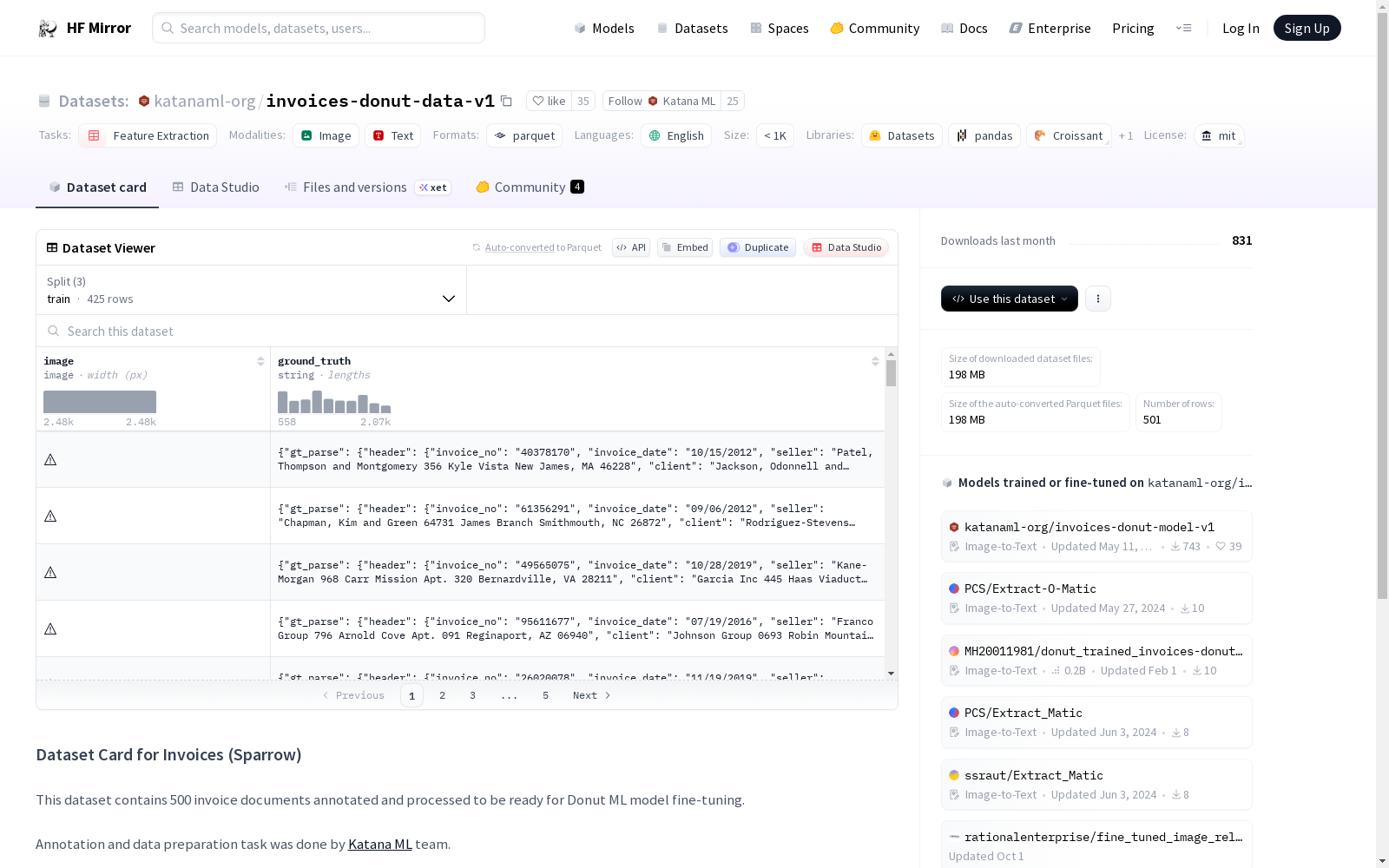The width and height of the screenshot is (1389, 868).
Task: Open the Pricing page
Action: point(1133,29)
